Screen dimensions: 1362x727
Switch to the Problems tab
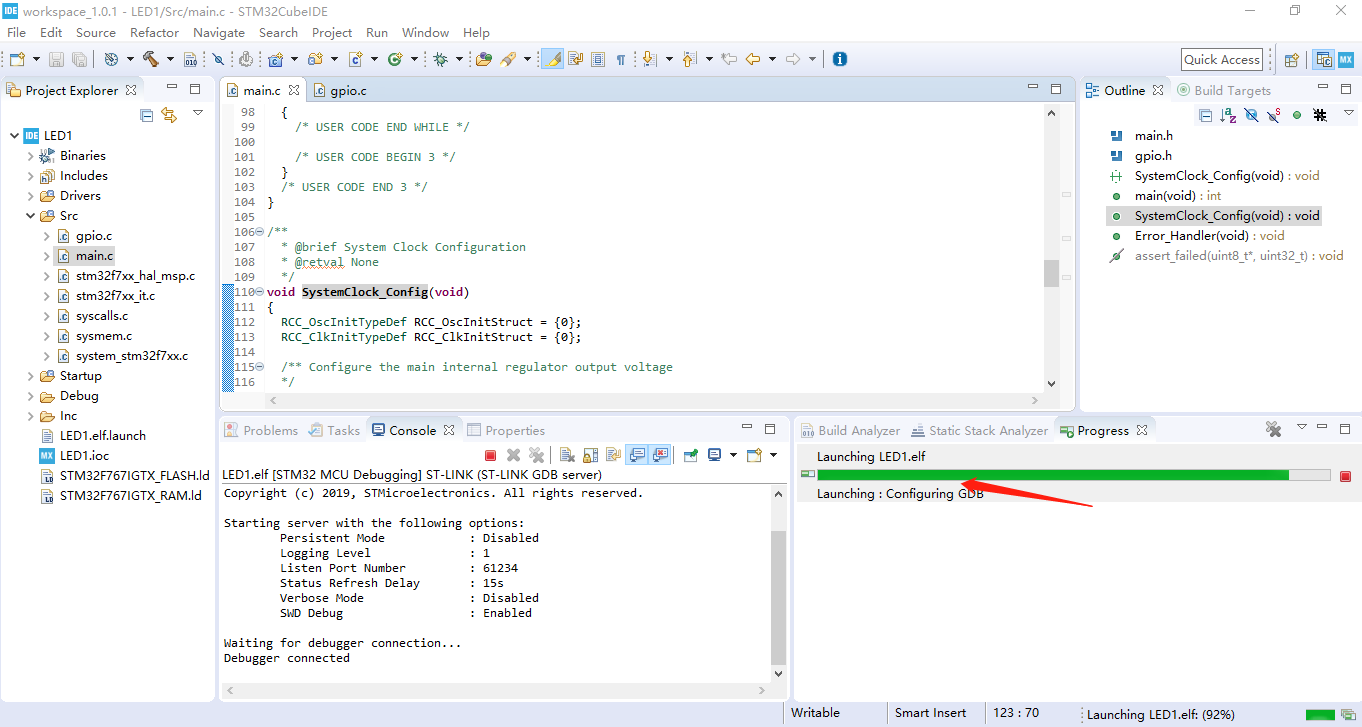(261, 430)
